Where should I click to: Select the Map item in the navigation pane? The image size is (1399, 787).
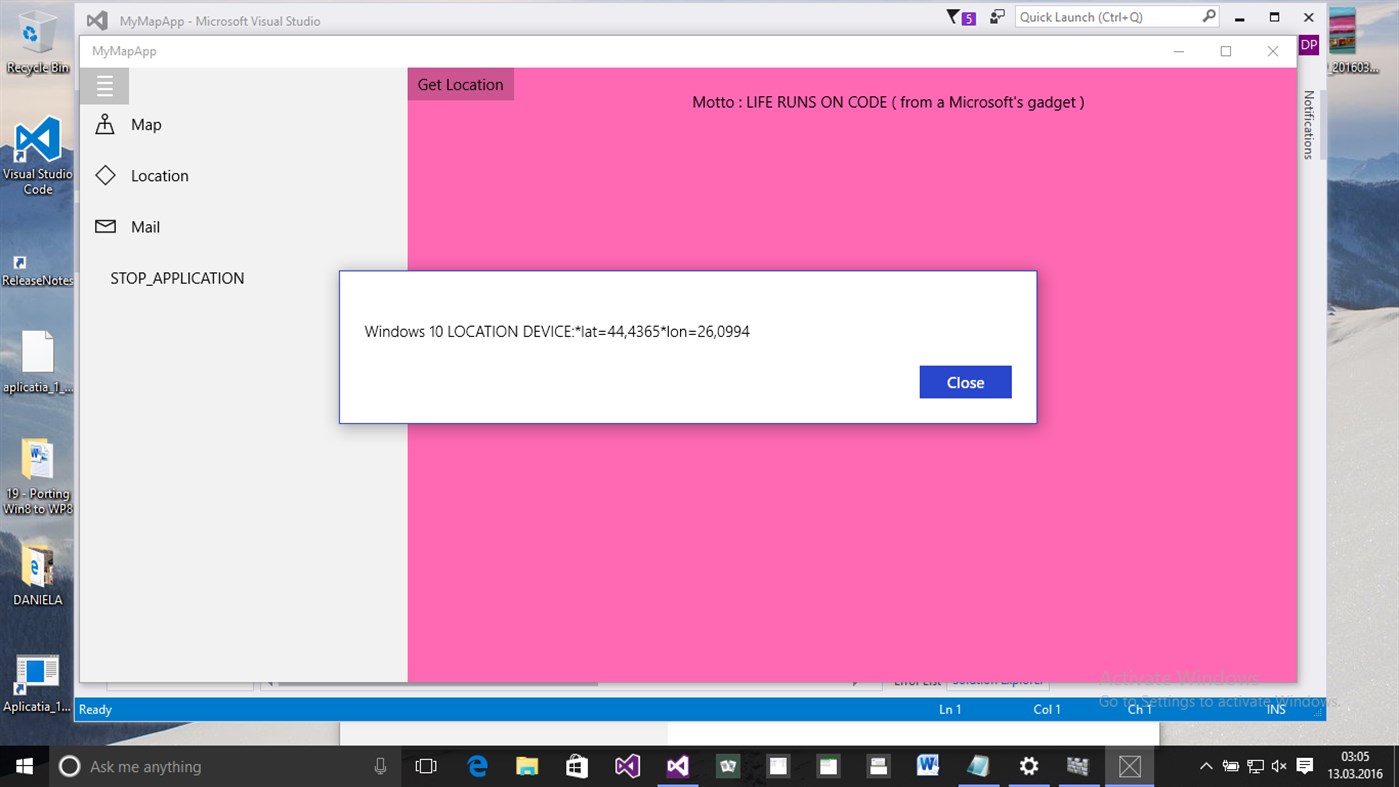coord(146,124)
